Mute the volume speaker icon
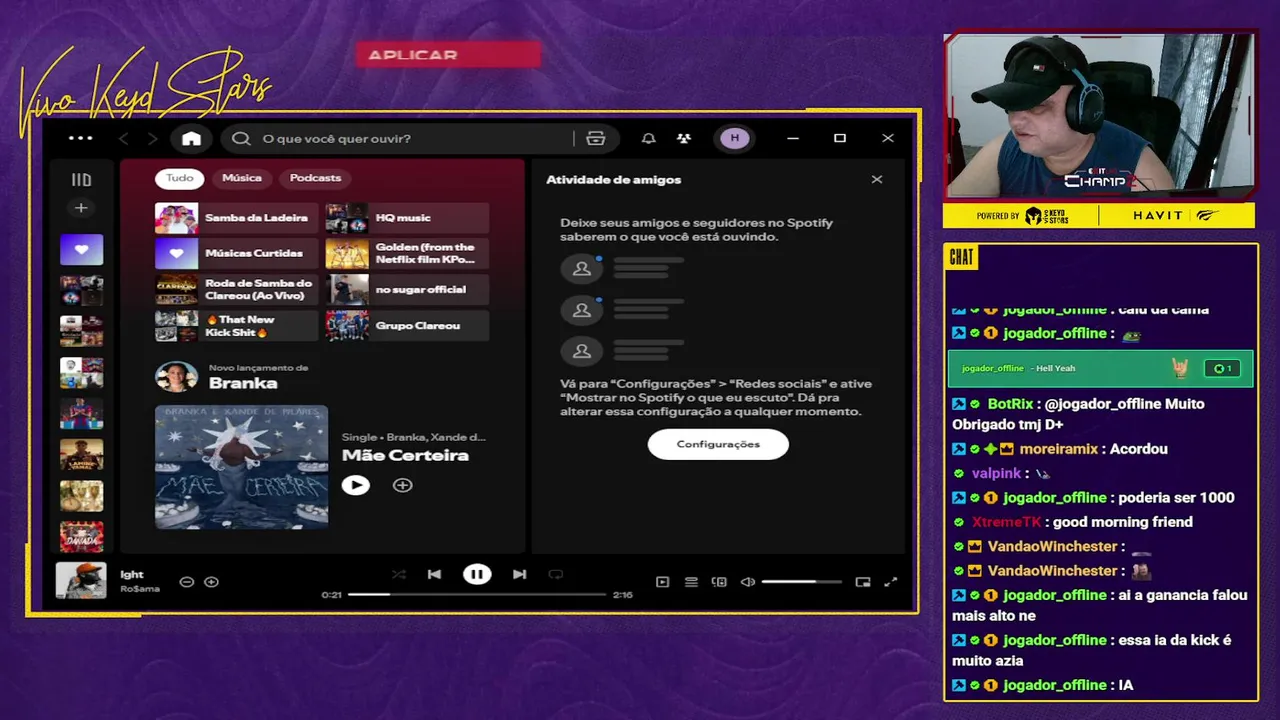The image size is (1280, 720). [747, 582]
